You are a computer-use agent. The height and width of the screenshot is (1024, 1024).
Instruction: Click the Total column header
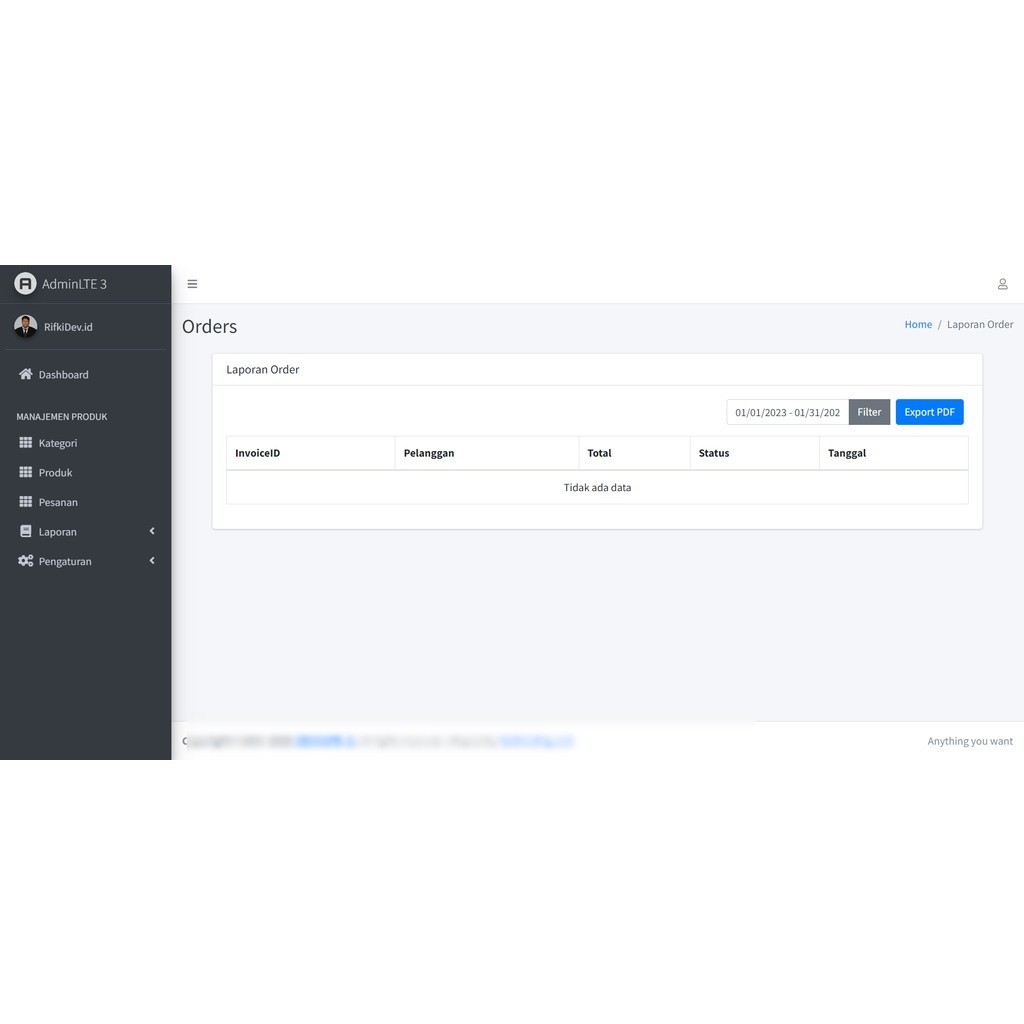click(x=634, y=453)
